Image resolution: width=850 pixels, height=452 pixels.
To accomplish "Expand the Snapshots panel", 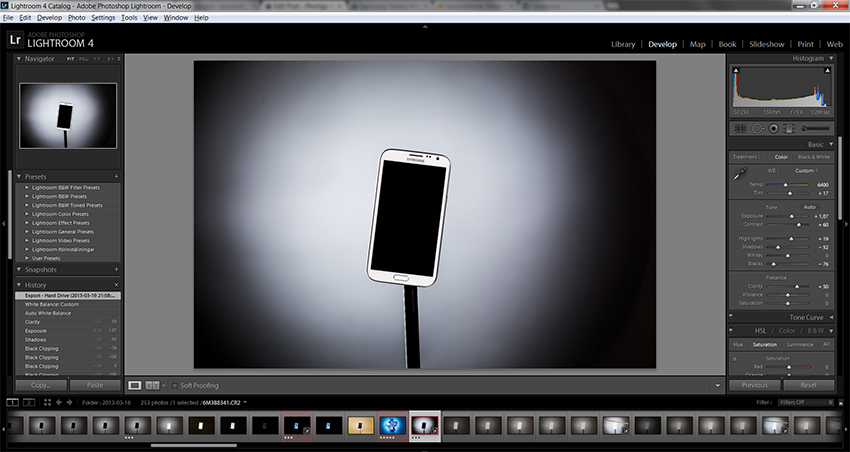I will tap(18, 269).
